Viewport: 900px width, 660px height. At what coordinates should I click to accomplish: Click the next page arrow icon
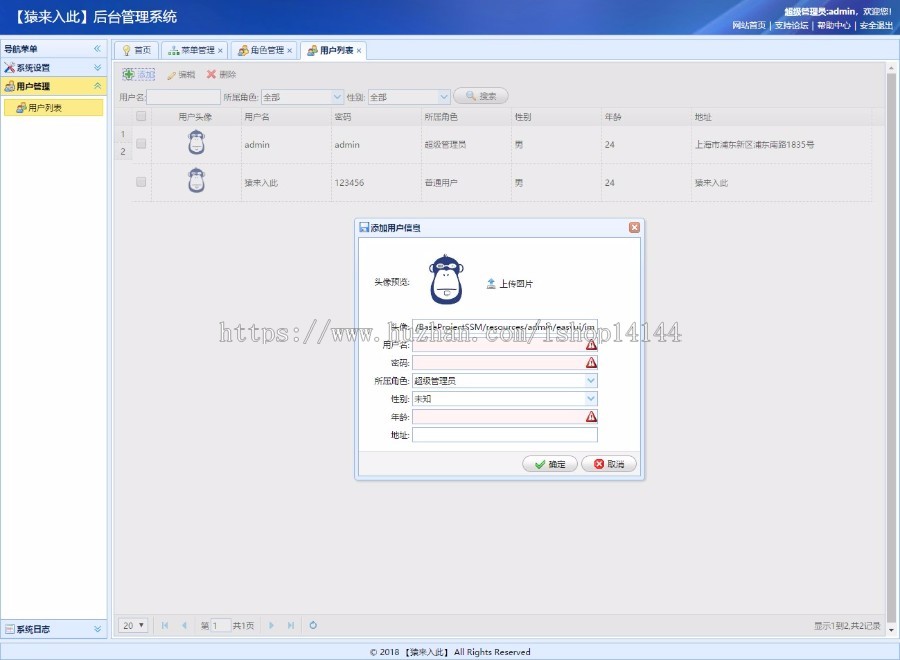pos(272,625)
